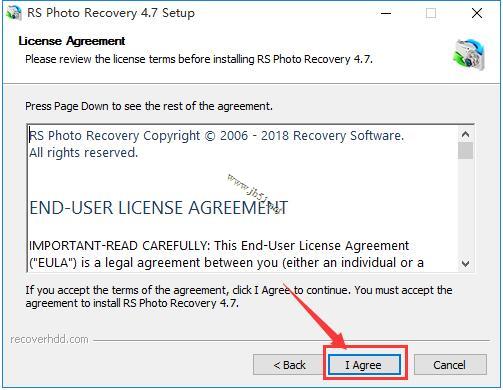Click the License Agreement header title
The width and height of the screenshot is (503, 390).
(x=72, y=41)
